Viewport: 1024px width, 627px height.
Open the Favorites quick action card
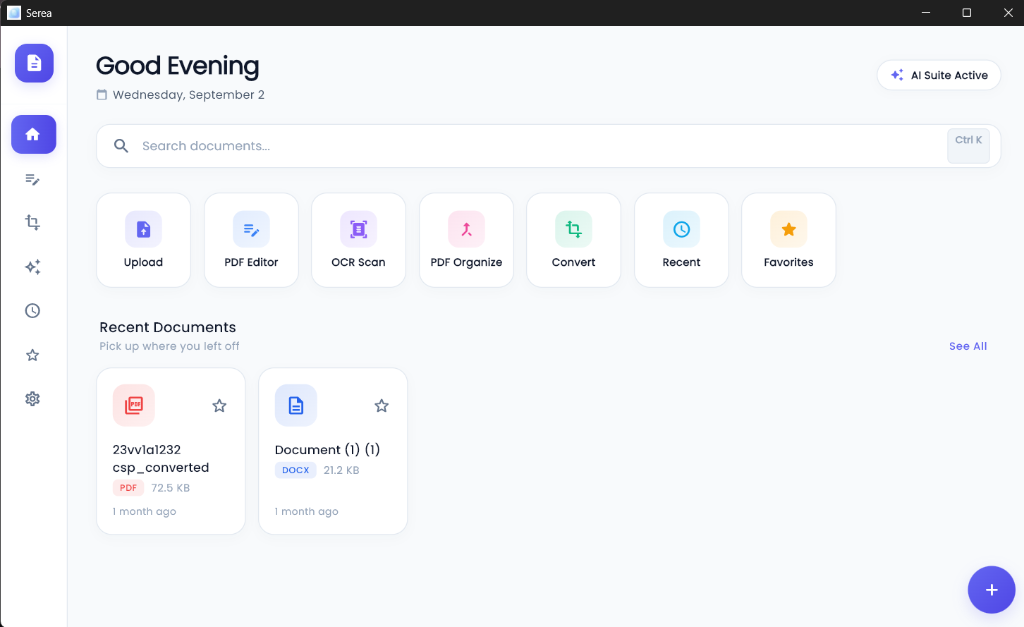(788, 240)
